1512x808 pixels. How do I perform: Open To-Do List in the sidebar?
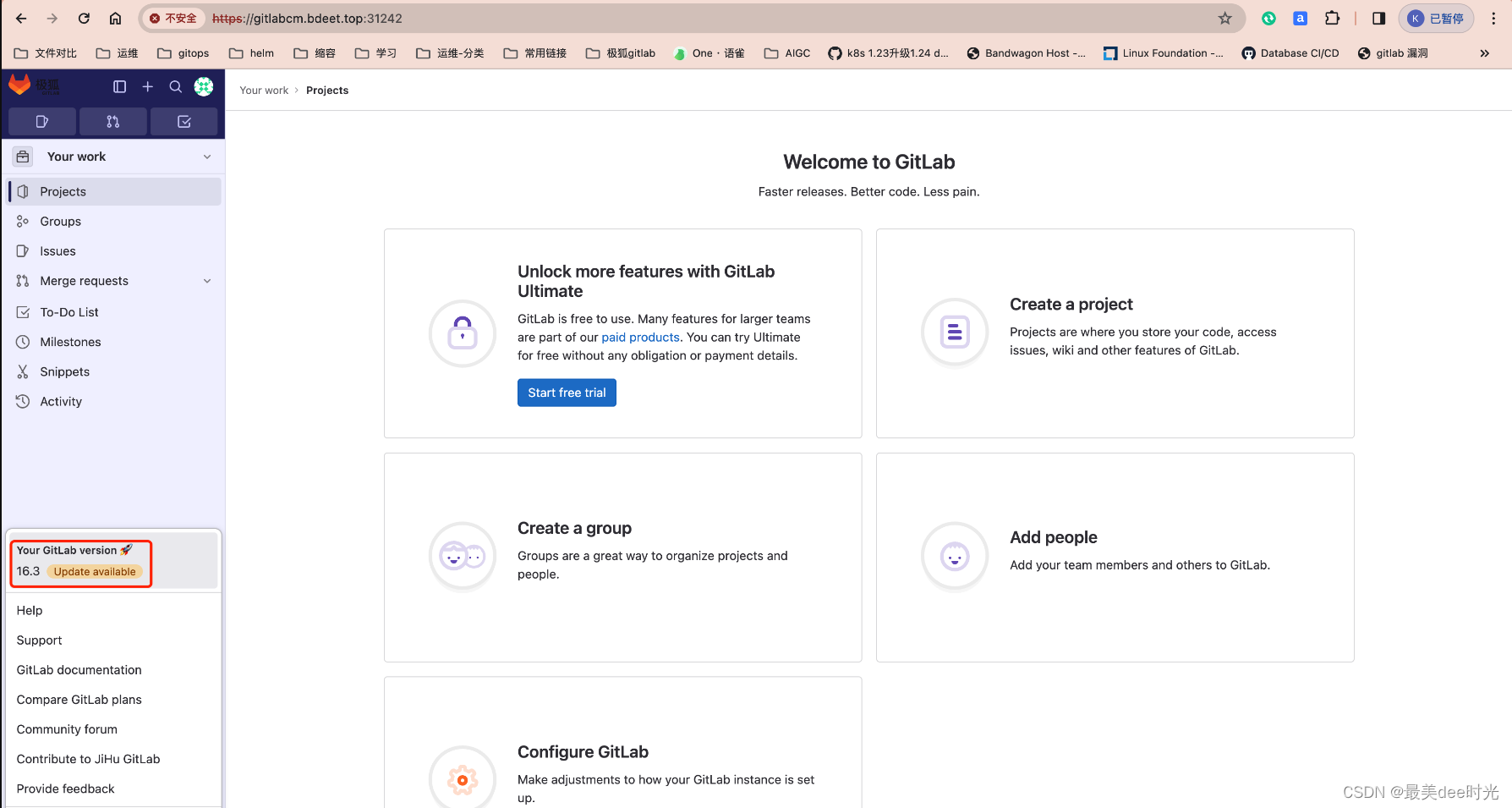(113, 312)
